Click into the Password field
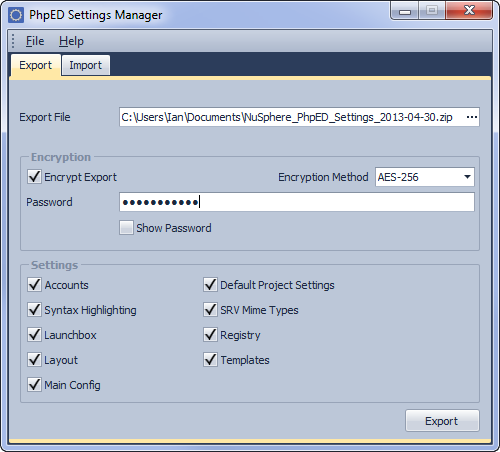Screen dimensions: 500x452 297,202
